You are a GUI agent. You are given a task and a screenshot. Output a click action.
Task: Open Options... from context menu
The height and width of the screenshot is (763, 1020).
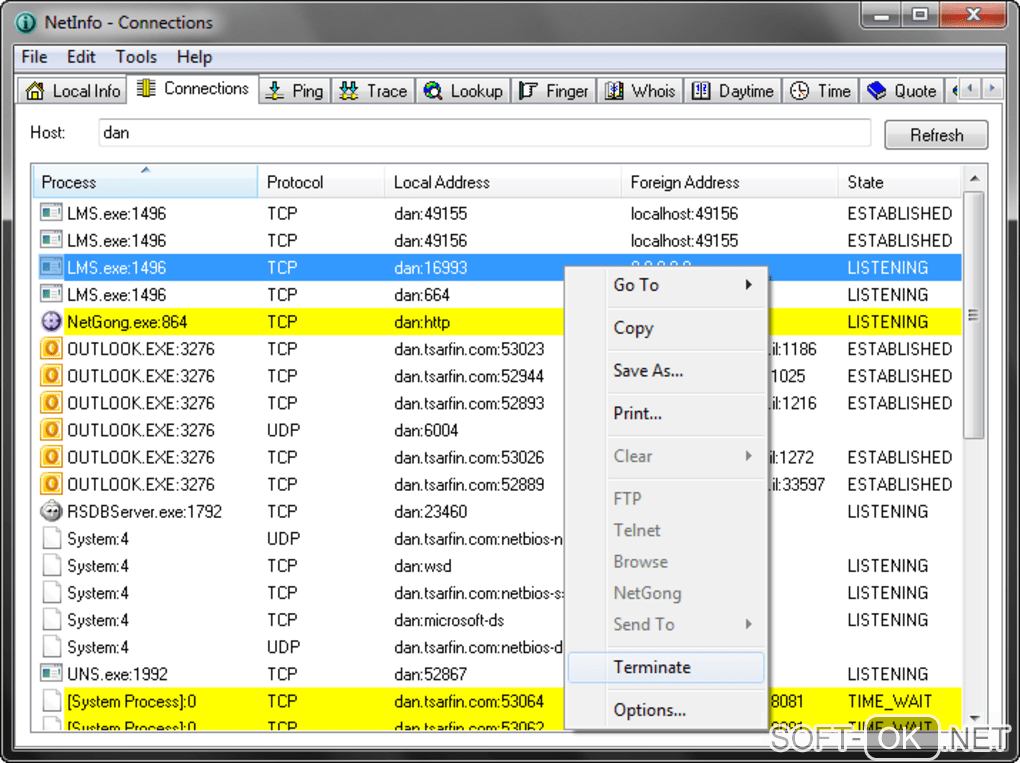pyautogui.click(x=666, y=710)
